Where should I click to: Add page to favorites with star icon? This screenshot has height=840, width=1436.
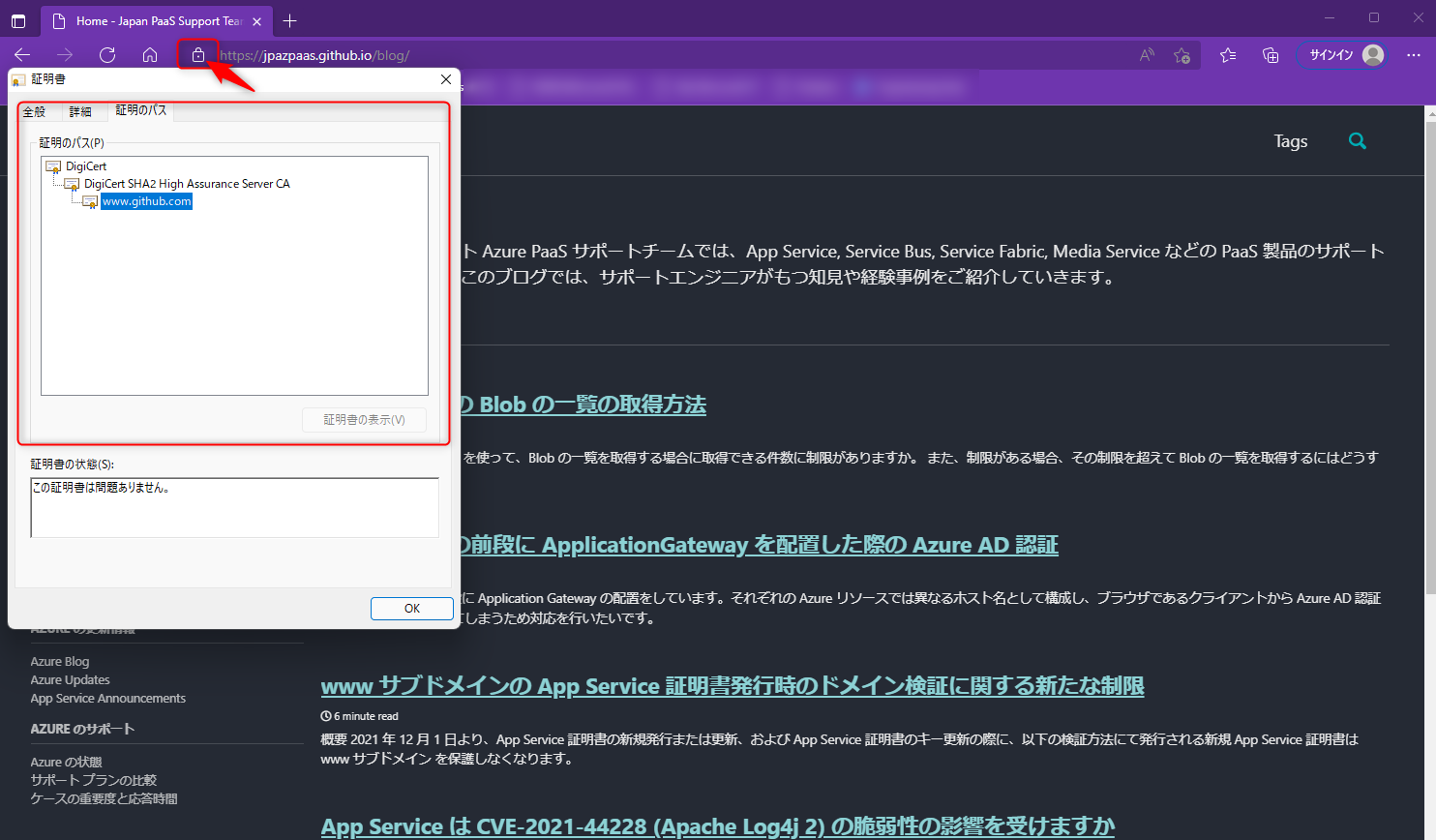(x=1182, y=55)
